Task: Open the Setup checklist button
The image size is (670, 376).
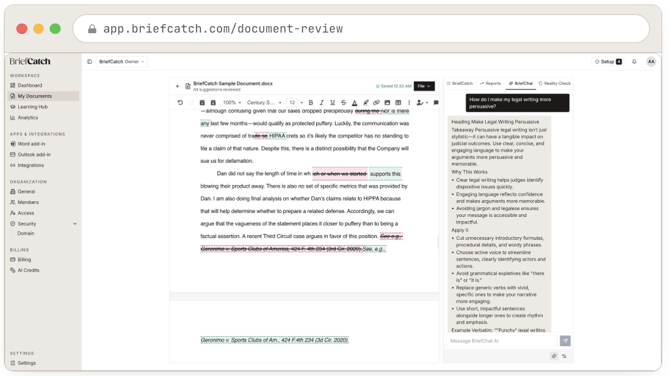Action: [608, 62]
